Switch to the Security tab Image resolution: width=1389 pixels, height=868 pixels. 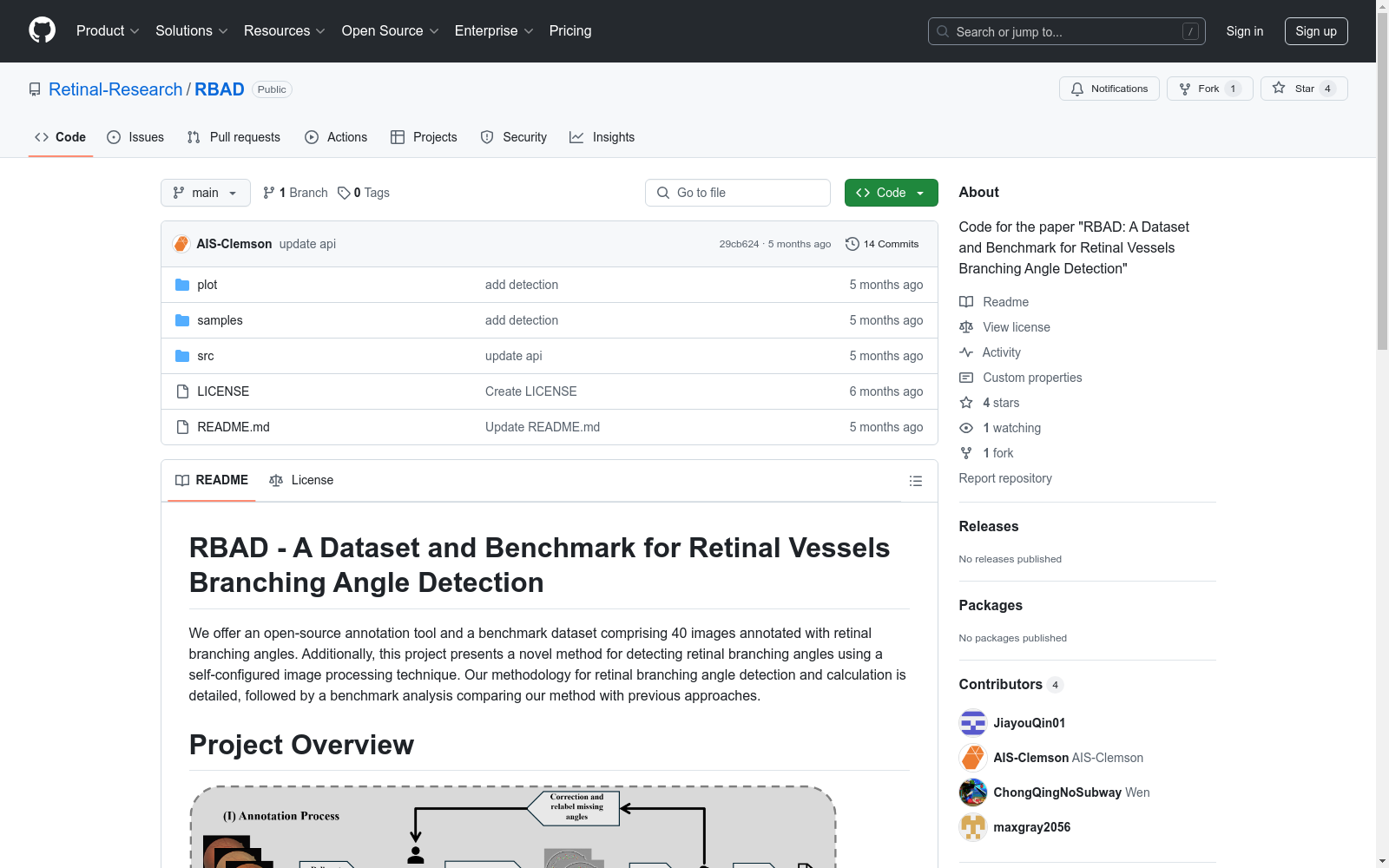click(514, 137)
